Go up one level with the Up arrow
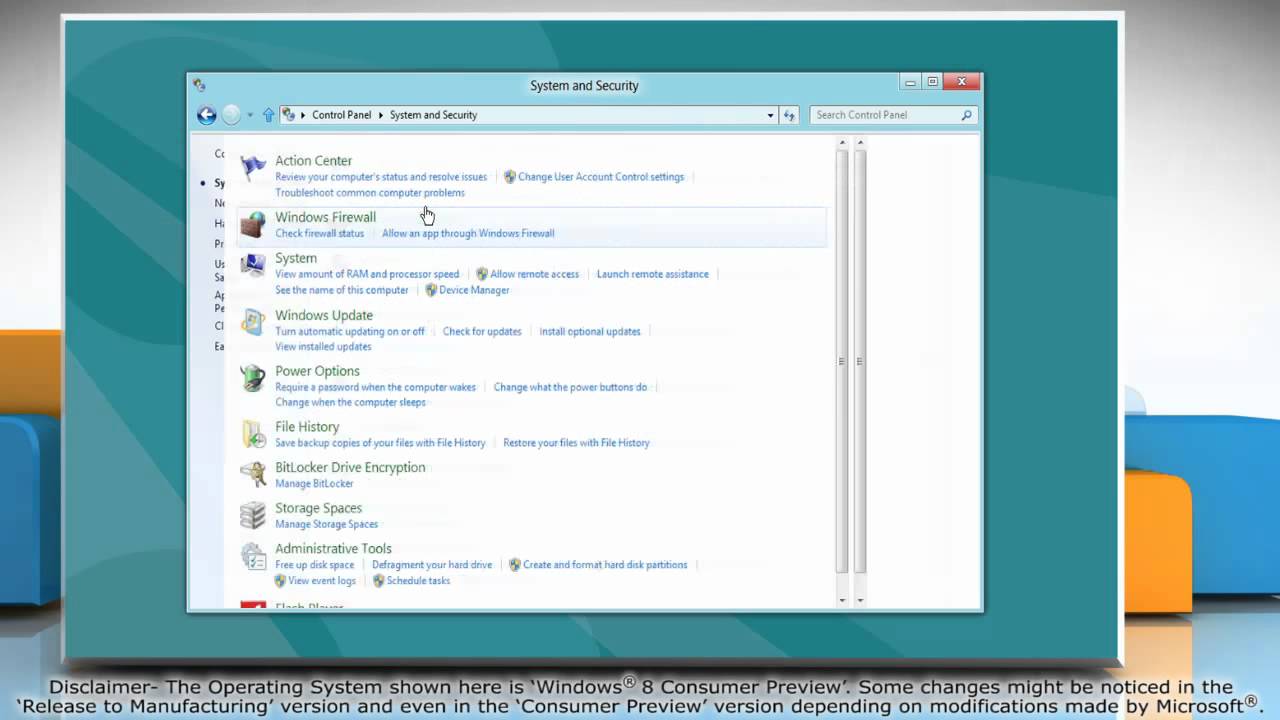 pyautogui.click(x=268, y=115)
